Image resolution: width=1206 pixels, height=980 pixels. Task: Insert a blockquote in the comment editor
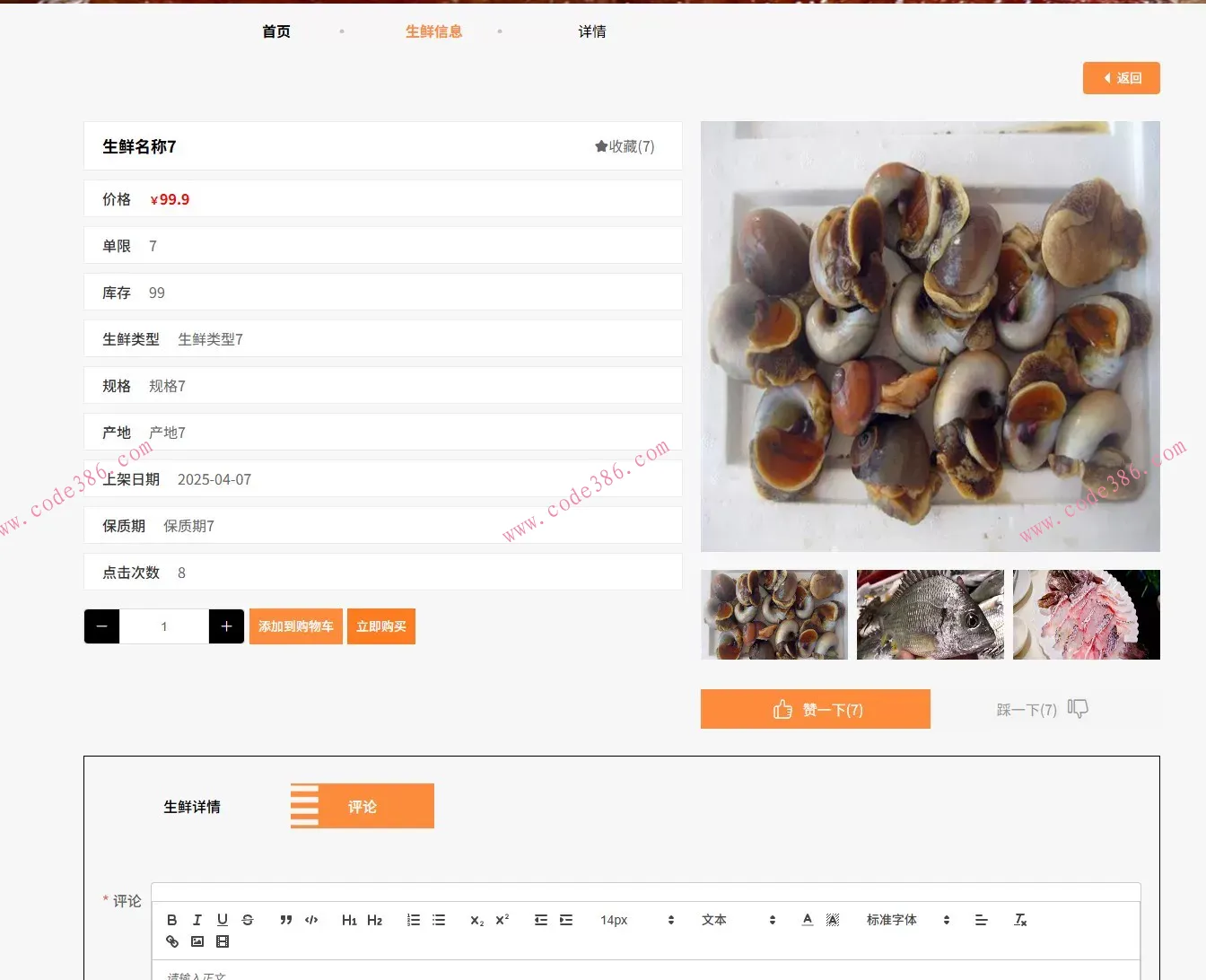[286, 920]
